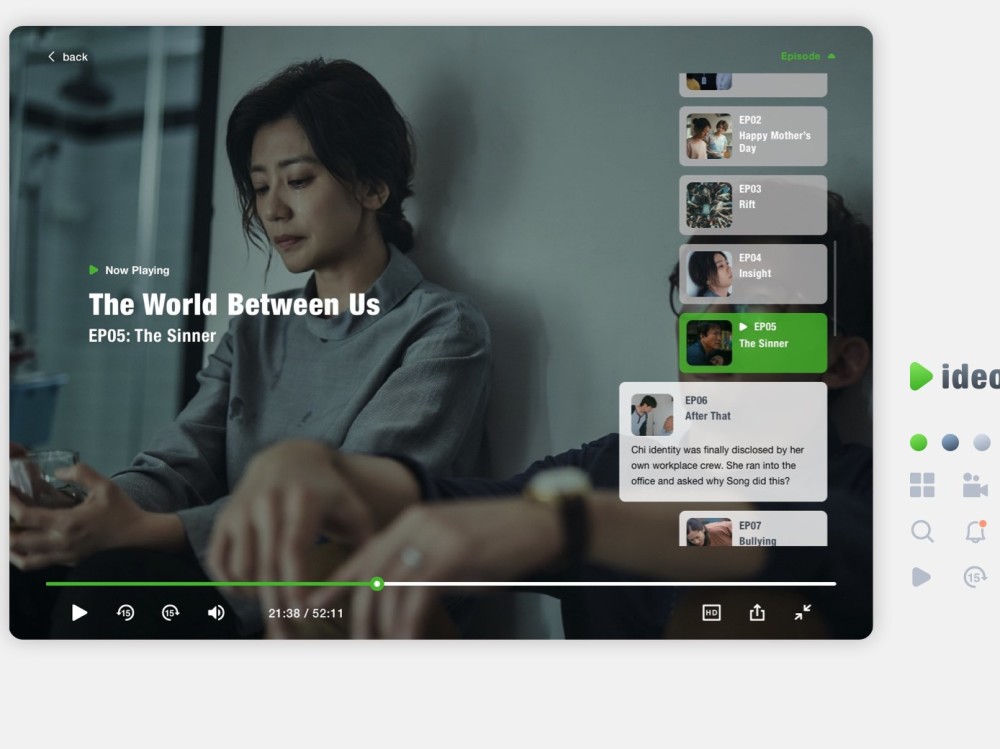Open EP06 After That episode card
Image resolution: width=1000 pixels, height=749 pixels.
pos(723,441)
